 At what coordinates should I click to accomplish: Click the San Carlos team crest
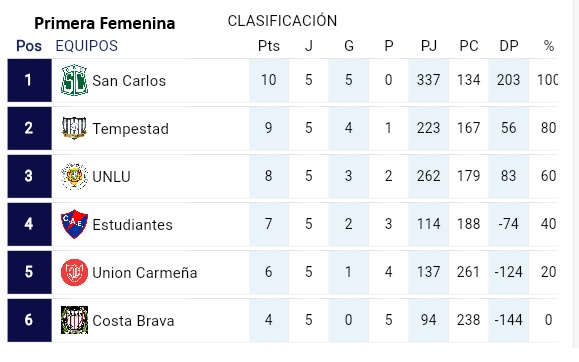(x=74, y=80)
